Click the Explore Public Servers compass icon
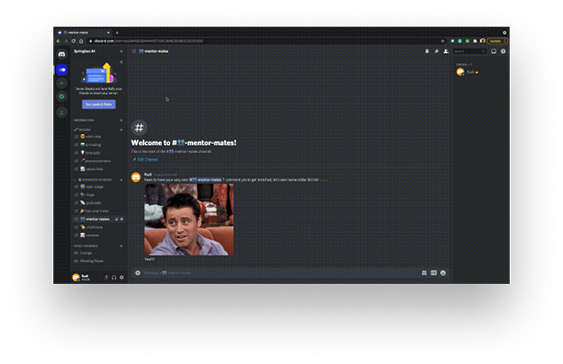This screenshot has height=364, width=563. [62, 97]
